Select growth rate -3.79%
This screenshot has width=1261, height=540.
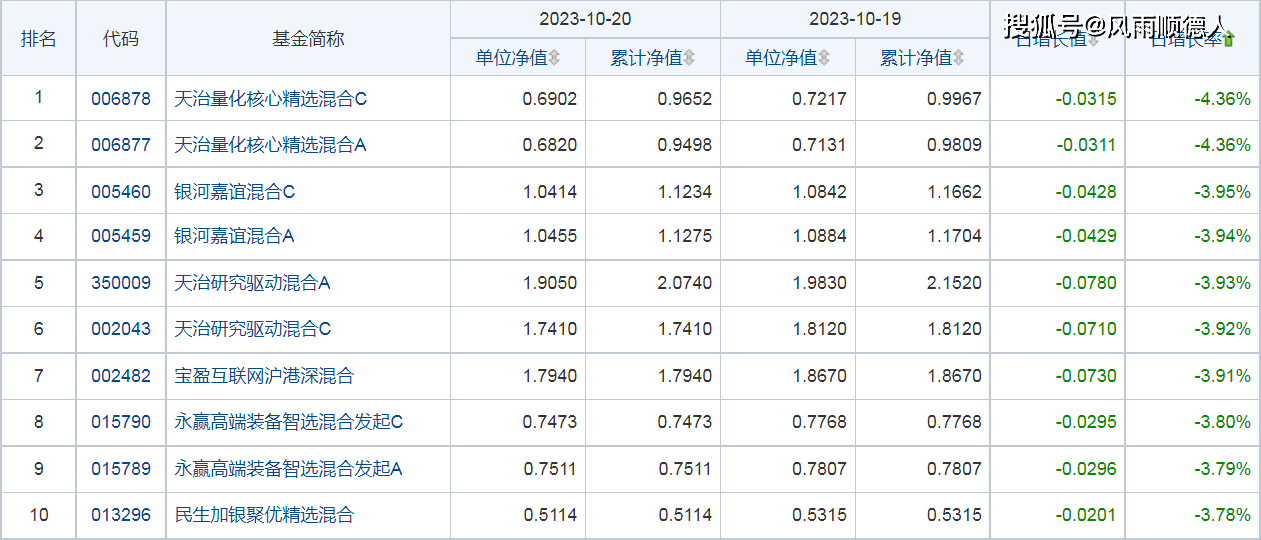point(1222,468)
